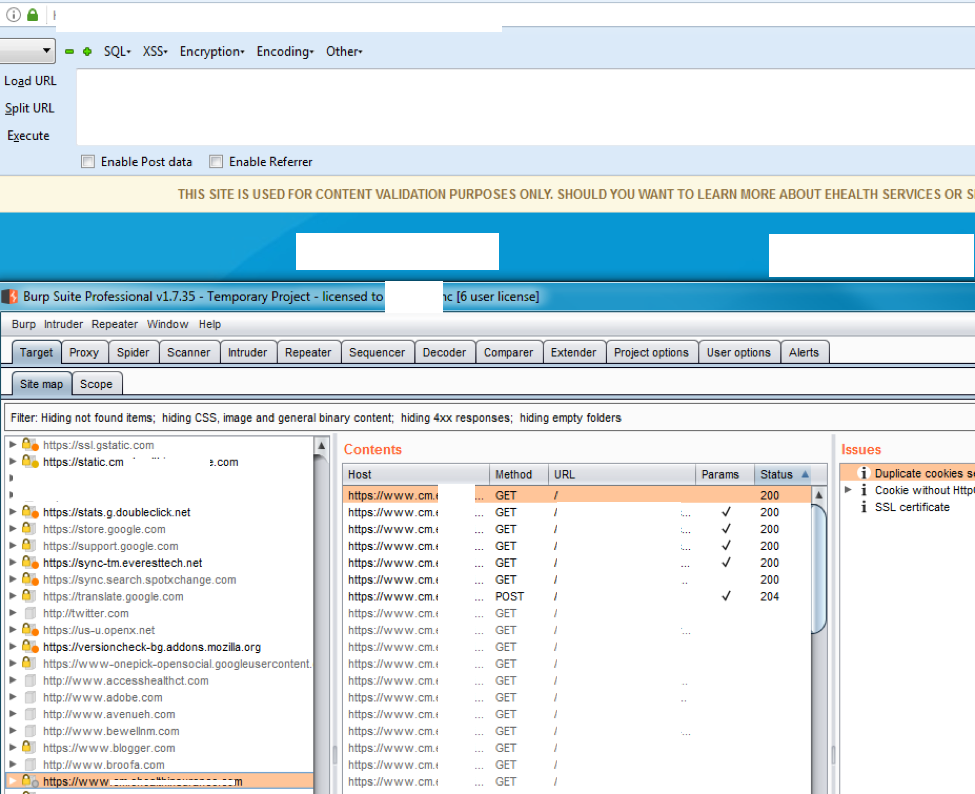The width and height of the screenshot is (975, 794).
Task: Open the Project options tab
Action: click(x=651, y=353)
